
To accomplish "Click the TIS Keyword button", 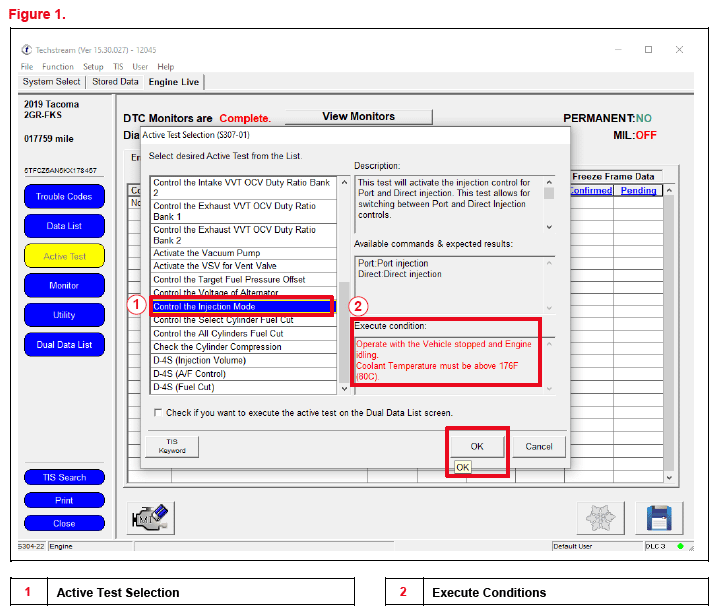I will pyautogui.click(x=172, y=446).
